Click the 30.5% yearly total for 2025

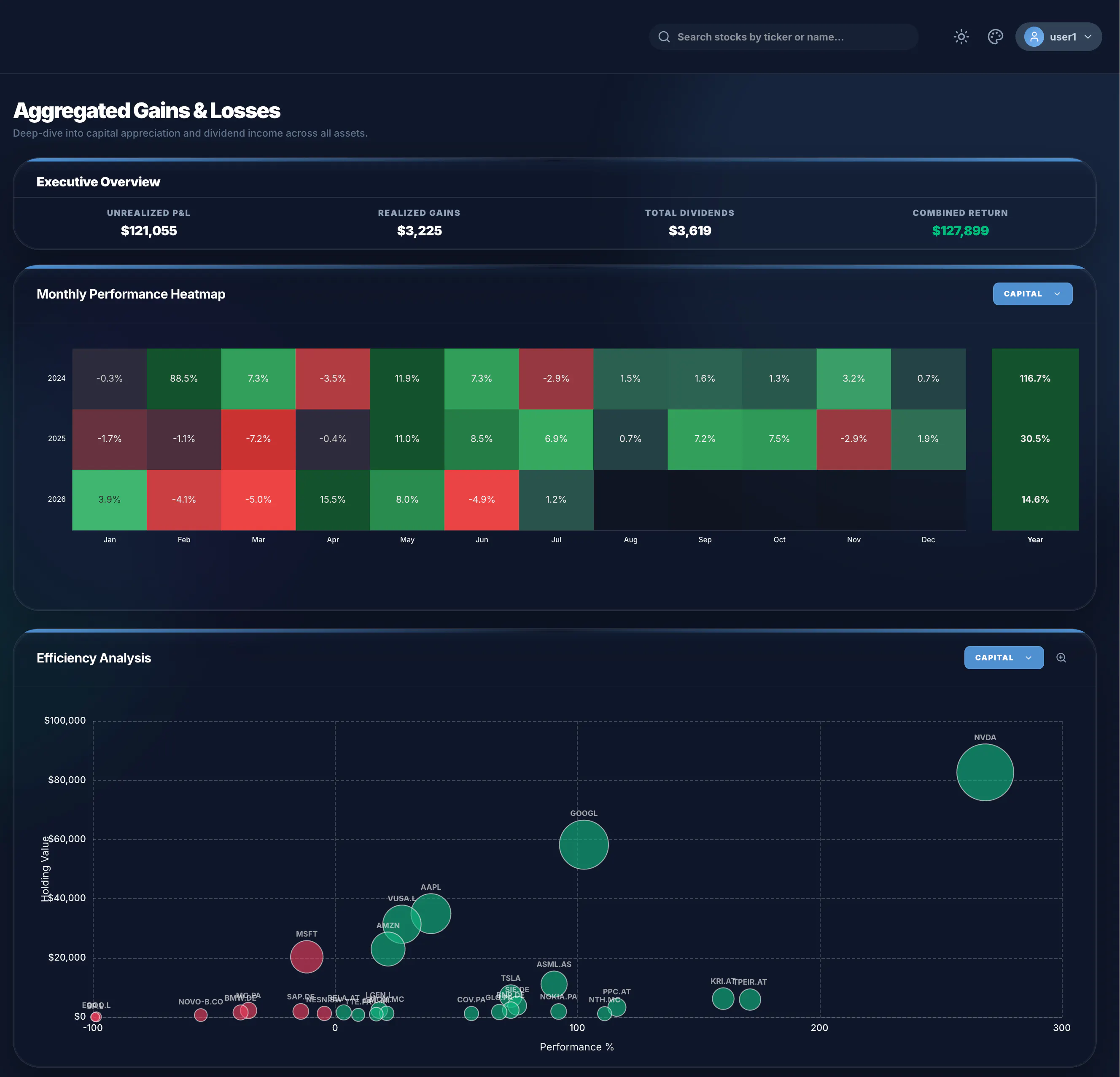(x=1035, y=439)
